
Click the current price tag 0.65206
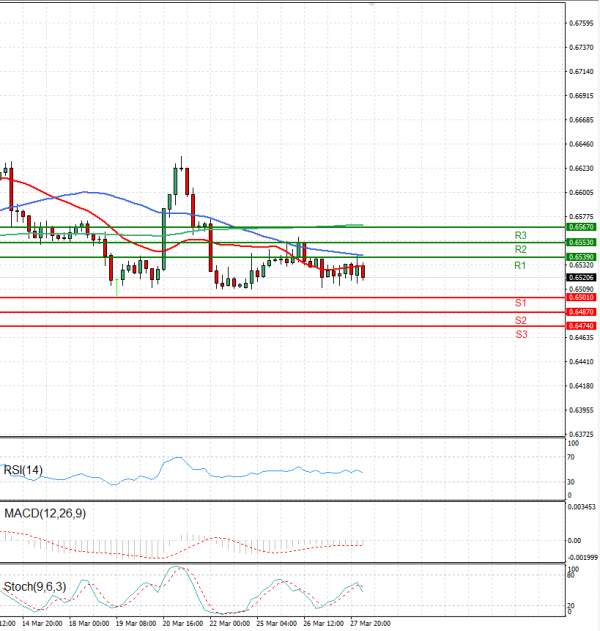580,277
